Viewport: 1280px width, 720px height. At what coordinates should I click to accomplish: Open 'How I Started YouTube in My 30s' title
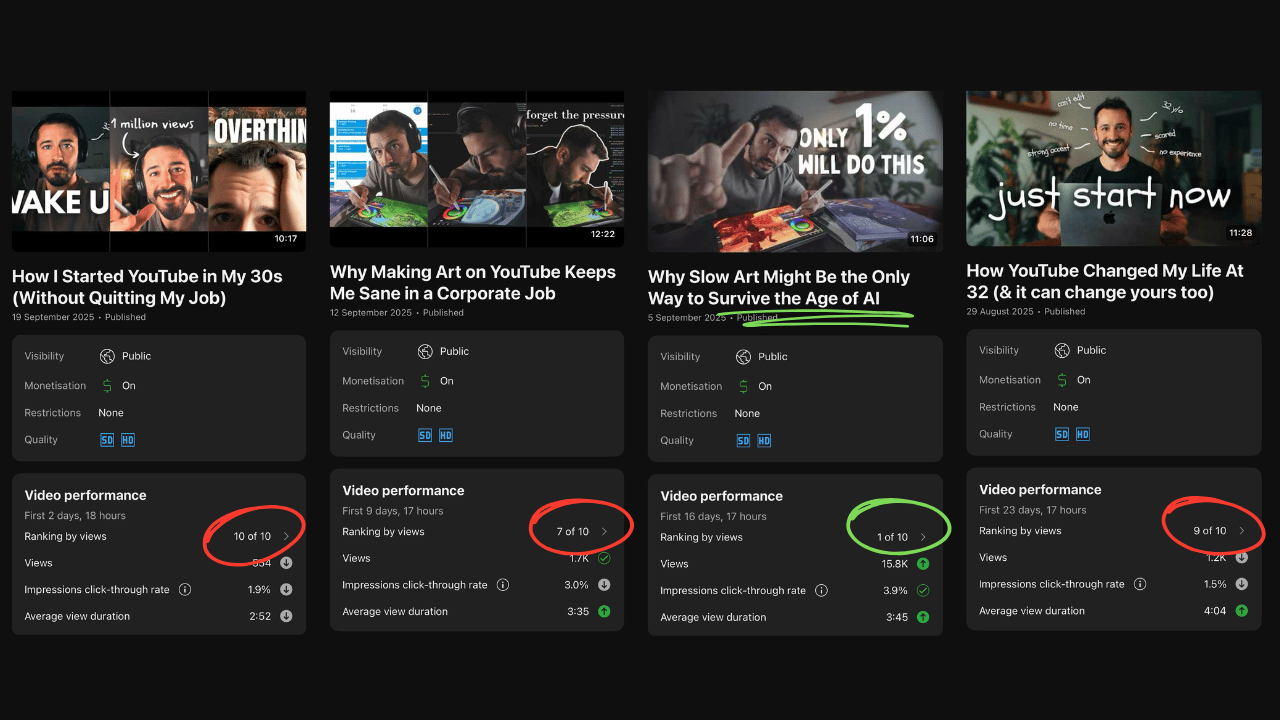147,286
